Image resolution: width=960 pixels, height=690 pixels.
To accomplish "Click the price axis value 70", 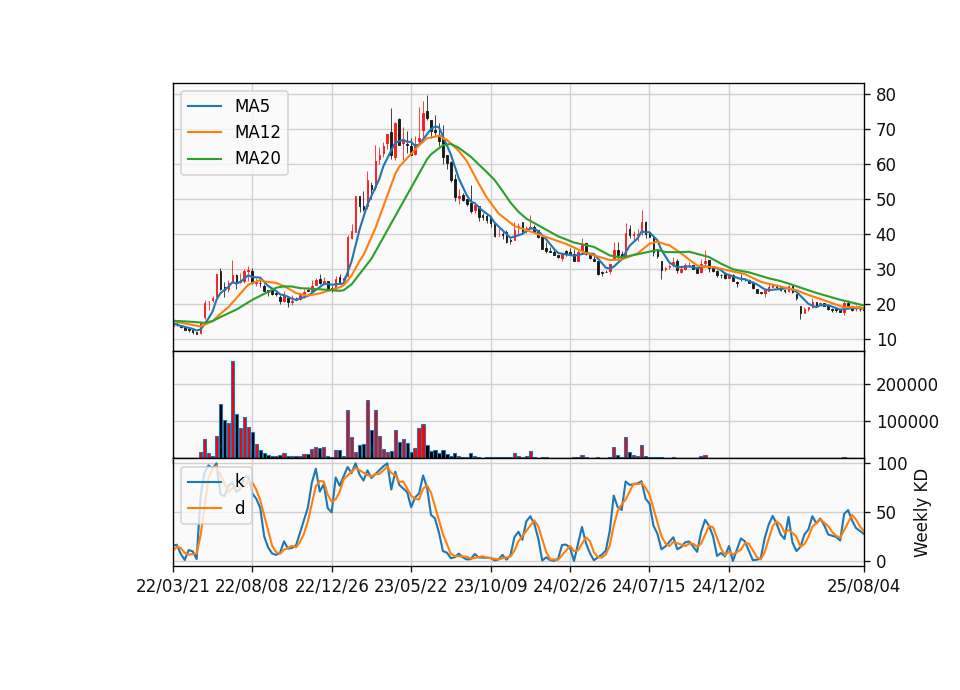I will pyautogui.click(x=886, y=130).
